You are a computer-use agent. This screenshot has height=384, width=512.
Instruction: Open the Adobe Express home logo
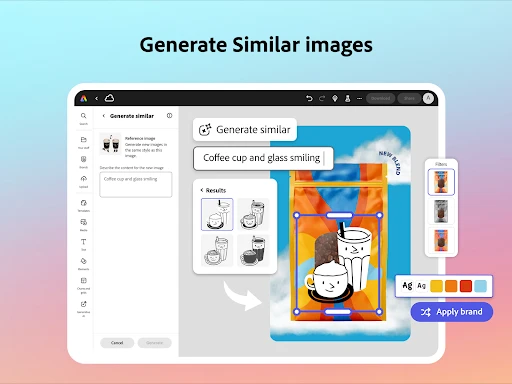pos(84,98)
